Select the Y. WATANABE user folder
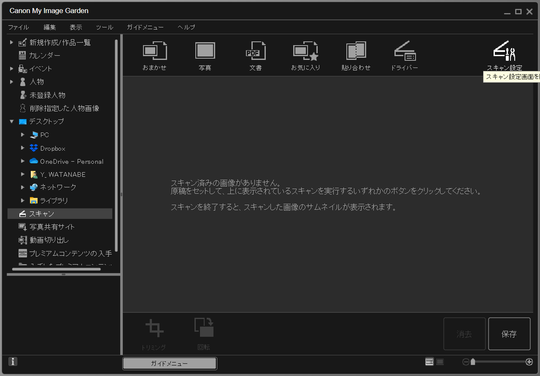This screenshot has width=540, height=376. pyautogui.click(x=62, y=175)
